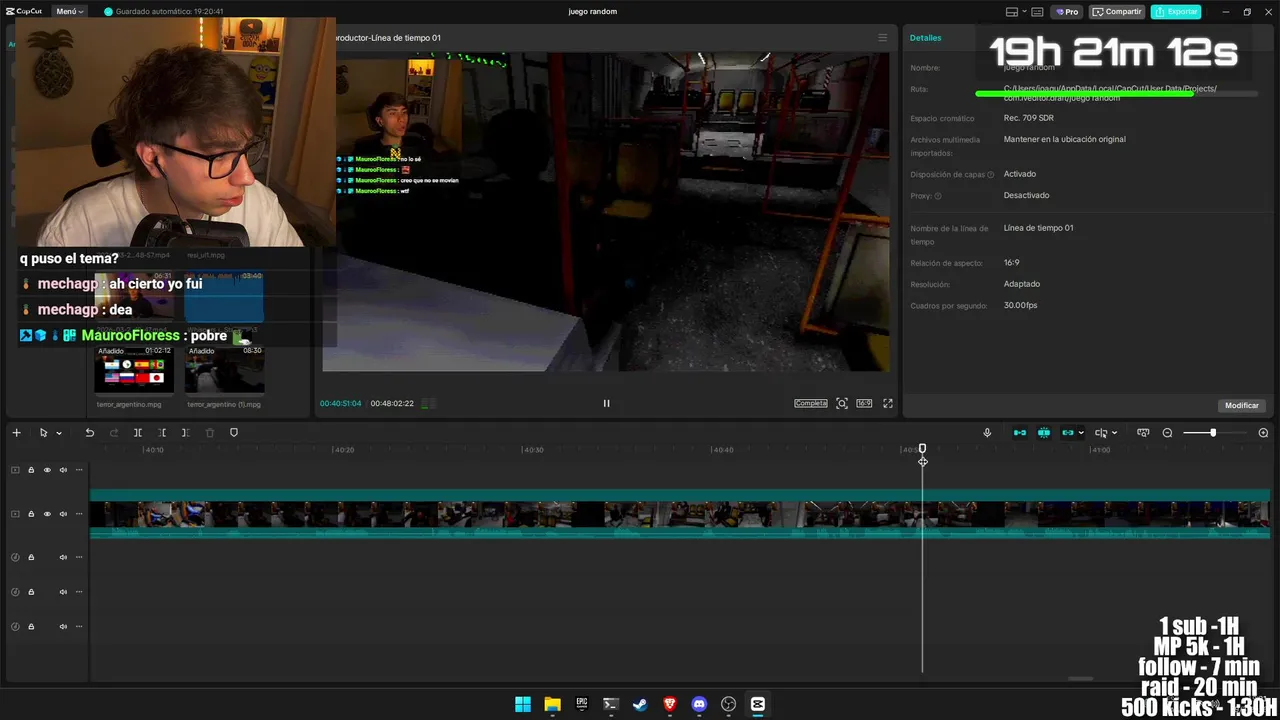Image resolution: width=1280 pixels, height=720 pixels.
Task: Hide the top video track with the eye icon
Action: coord(47,470)
